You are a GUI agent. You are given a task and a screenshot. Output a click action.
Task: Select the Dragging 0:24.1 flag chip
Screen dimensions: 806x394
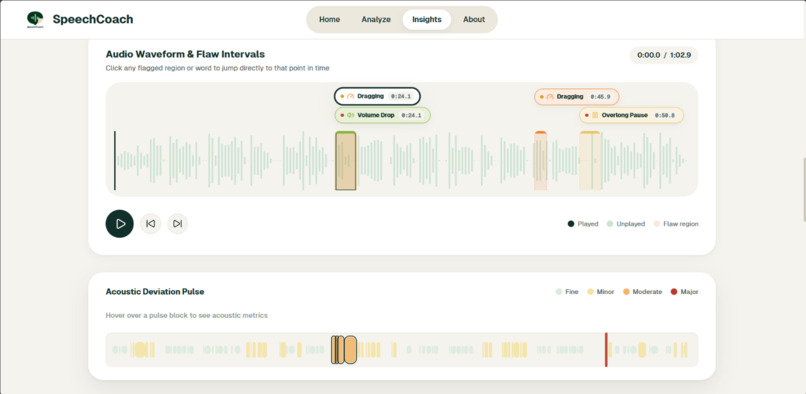pos(377,96)
